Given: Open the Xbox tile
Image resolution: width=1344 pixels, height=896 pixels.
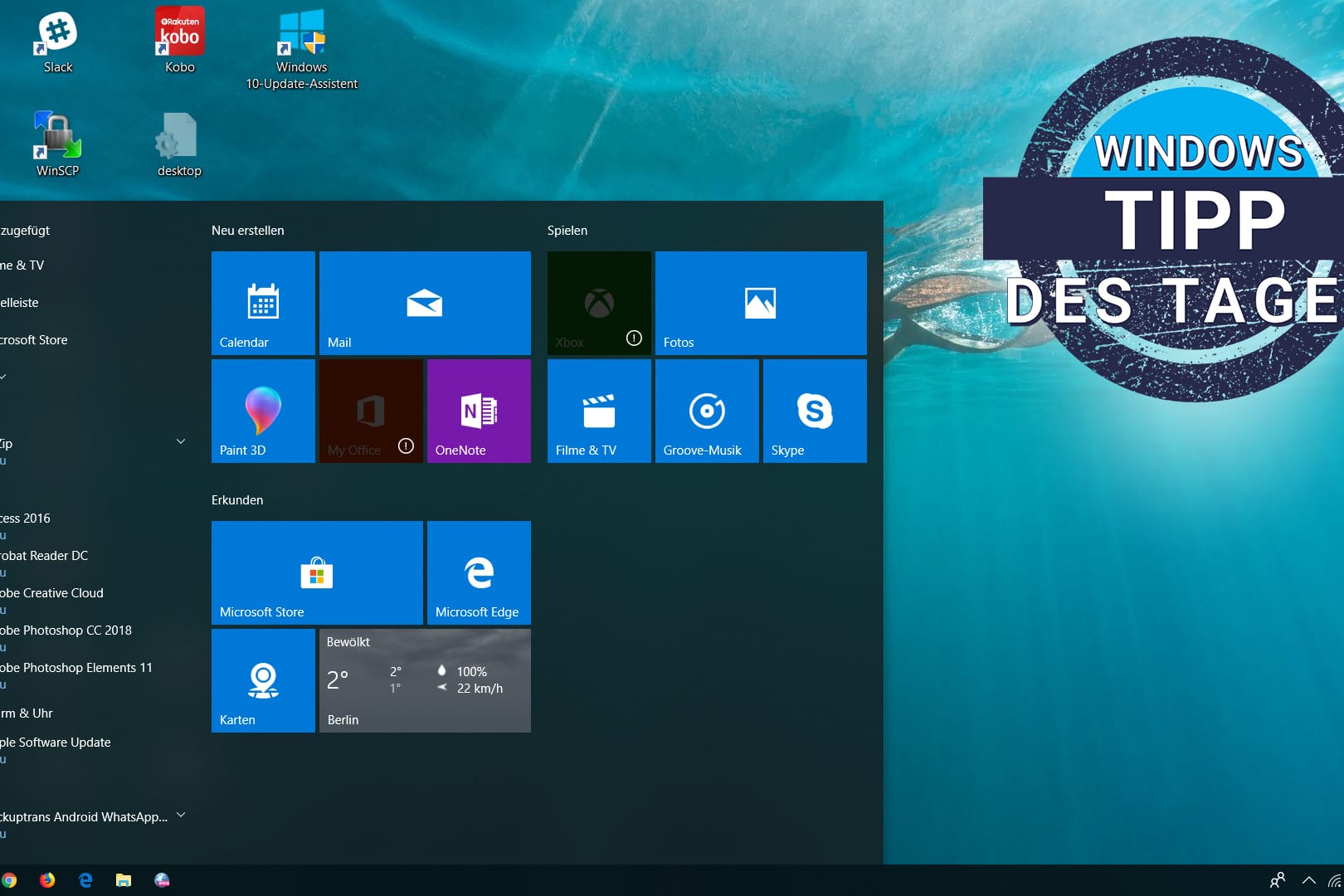Looking at the screenshot, I should (599, 303).
